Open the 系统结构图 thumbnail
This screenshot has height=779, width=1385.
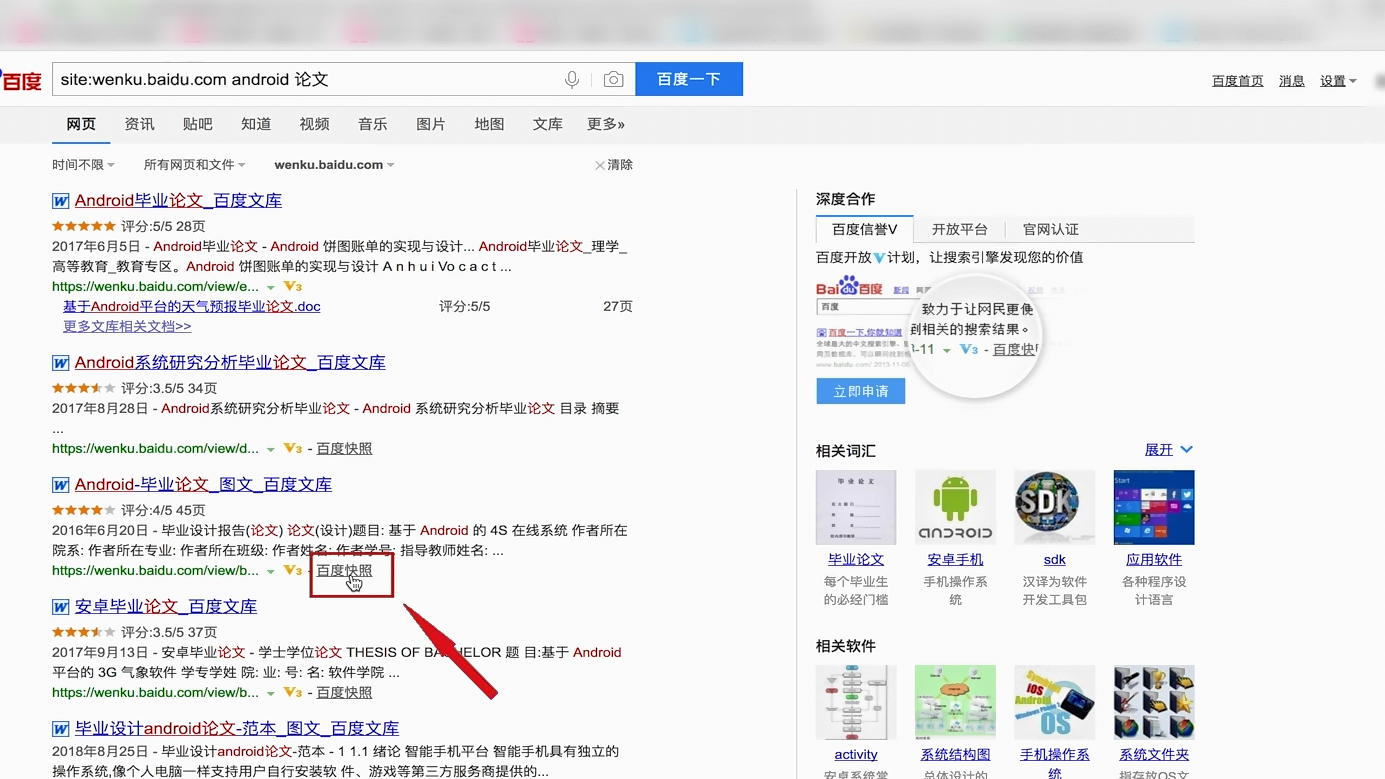pyautogui.click(x=955, y=702)
